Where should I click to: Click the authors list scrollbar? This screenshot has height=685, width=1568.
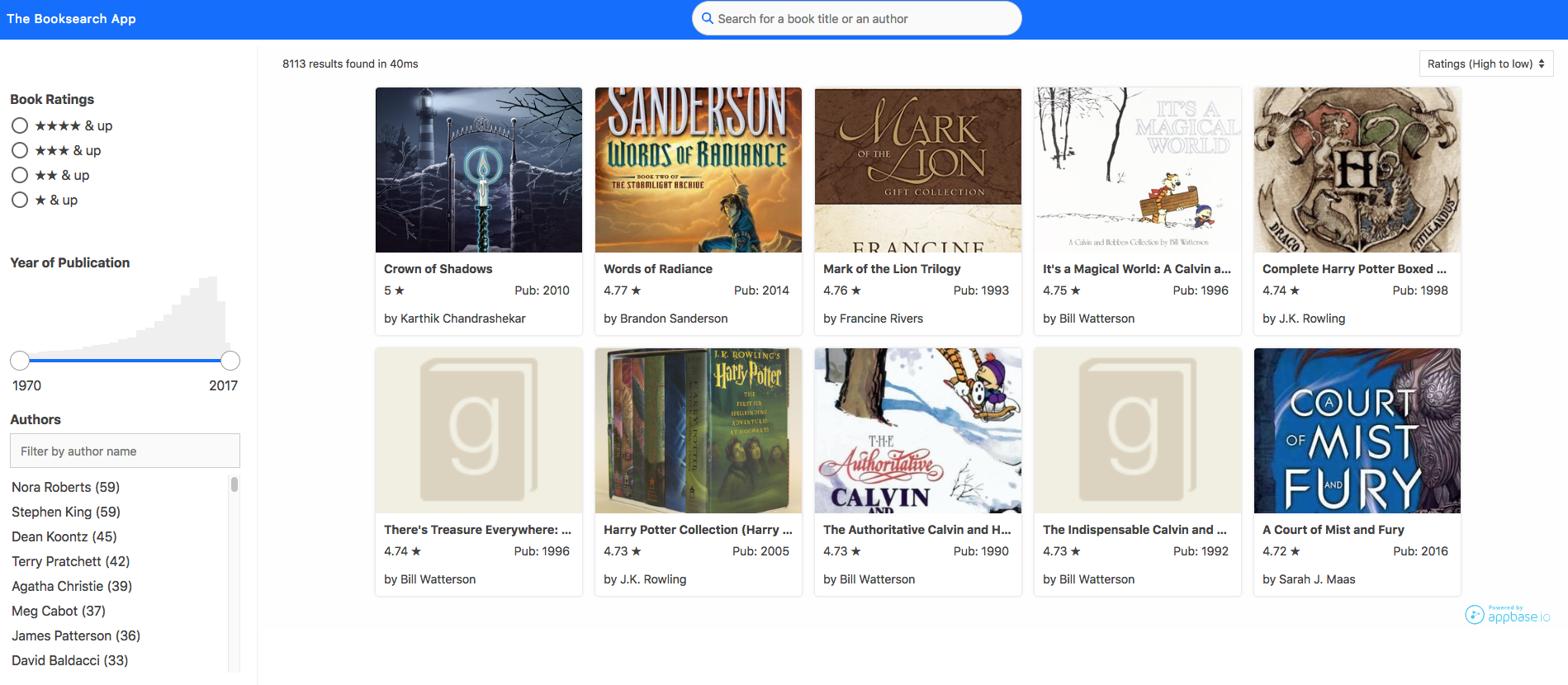(x=234, y=484)
